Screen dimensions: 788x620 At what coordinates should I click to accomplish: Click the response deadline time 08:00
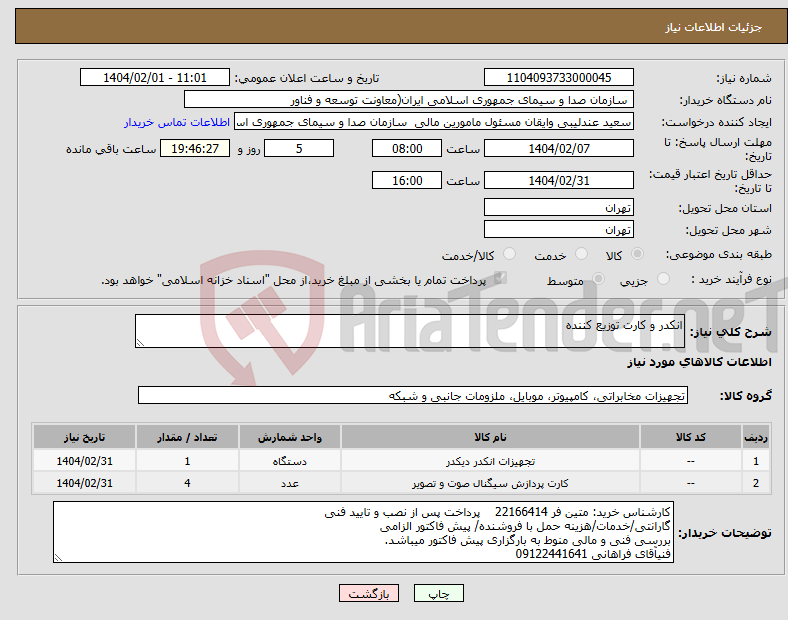point(407,148)
